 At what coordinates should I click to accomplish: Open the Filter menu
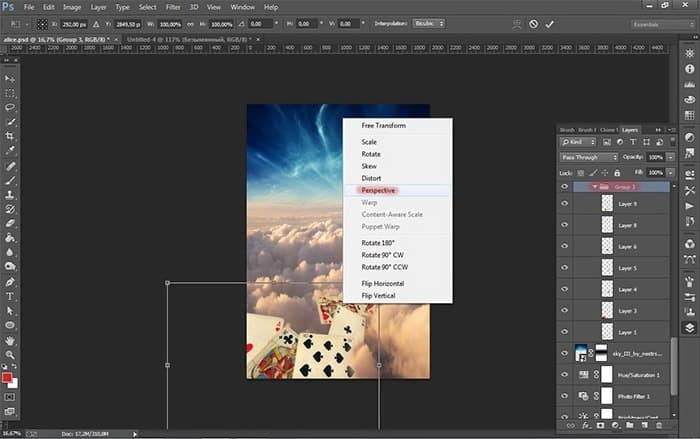tap(173, 7)
